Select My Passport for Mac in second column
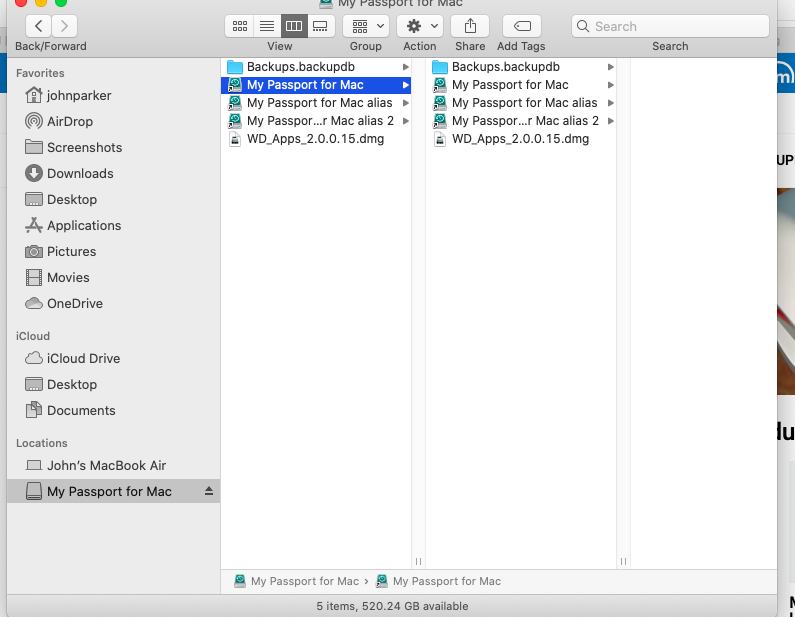This screenshot has width=795, height=617. [521, 85]
